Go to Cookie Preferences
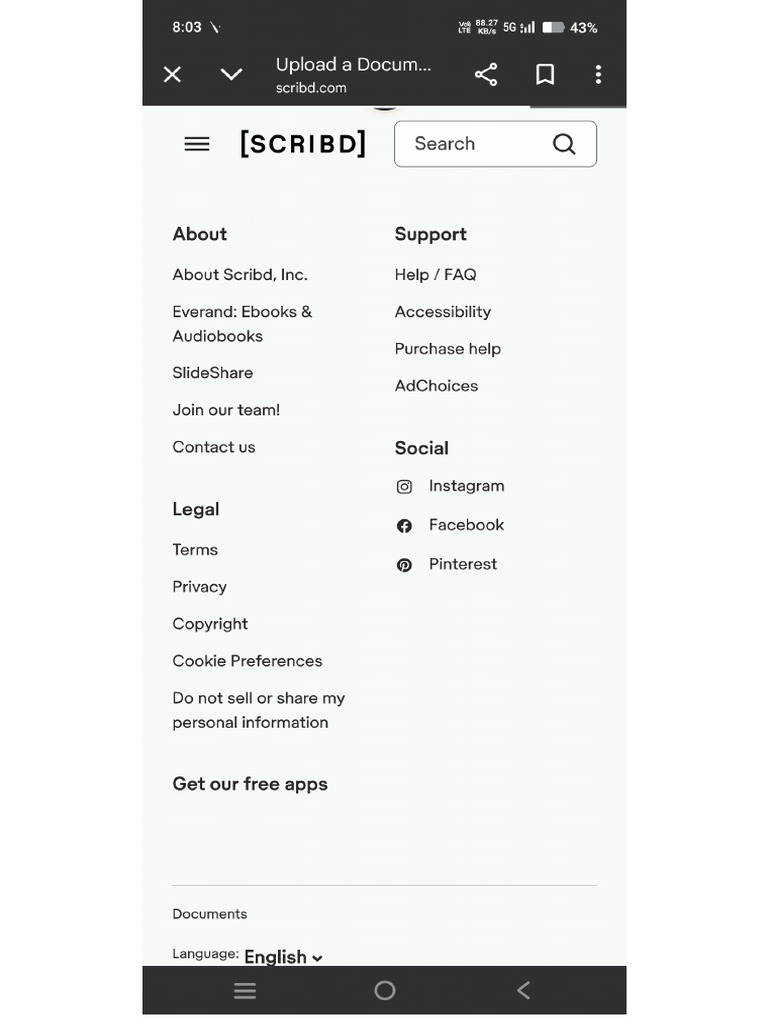 click(247, 661)
